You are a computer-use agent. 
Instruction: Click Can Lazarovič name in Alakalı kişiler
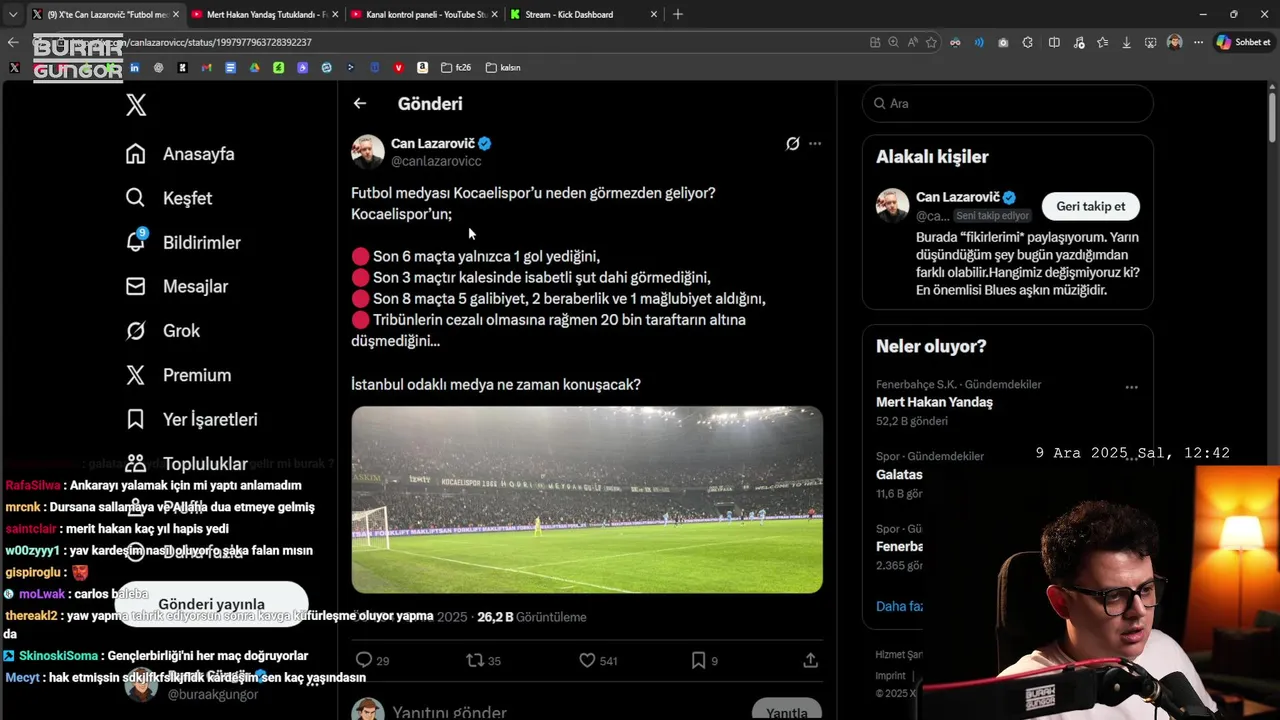(x=958, y=197)
